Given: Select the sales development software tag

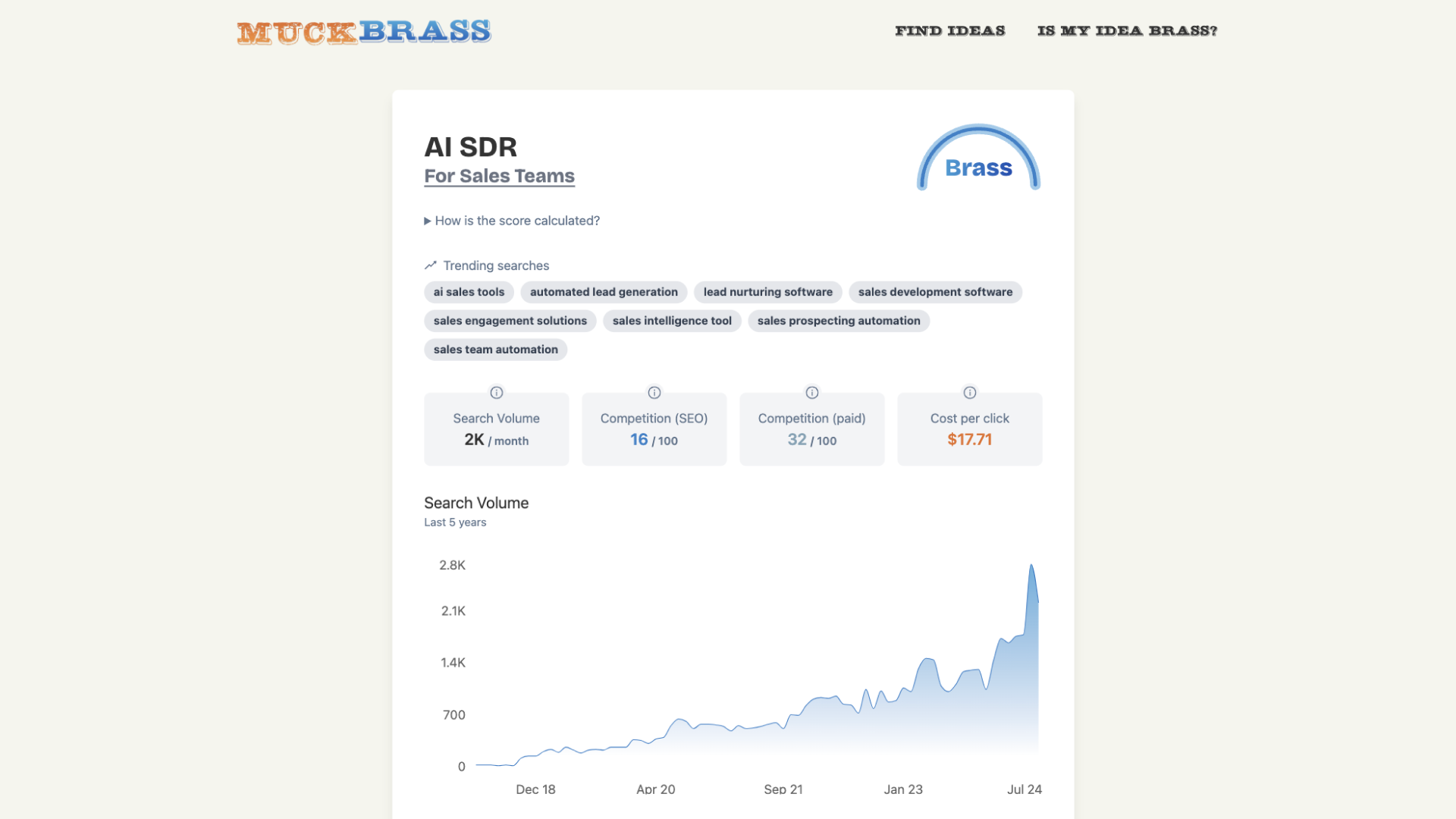Looking at the screenshot, I should [935, 292].
